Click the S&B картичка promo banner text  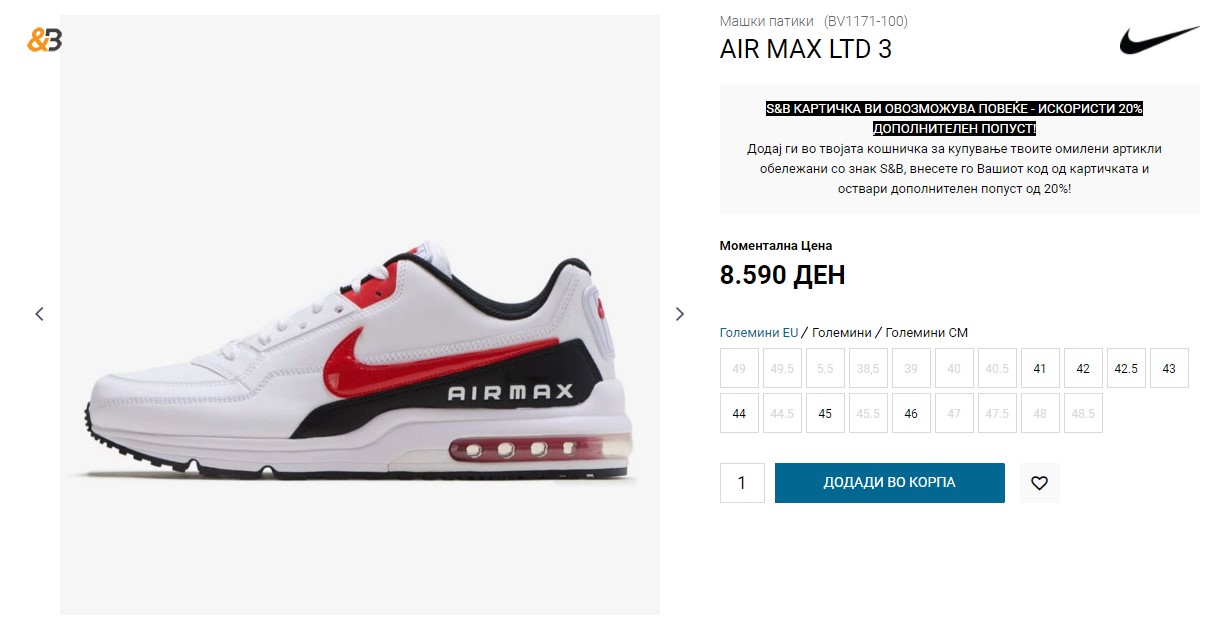pyautogui.click(x=954, y=118)
